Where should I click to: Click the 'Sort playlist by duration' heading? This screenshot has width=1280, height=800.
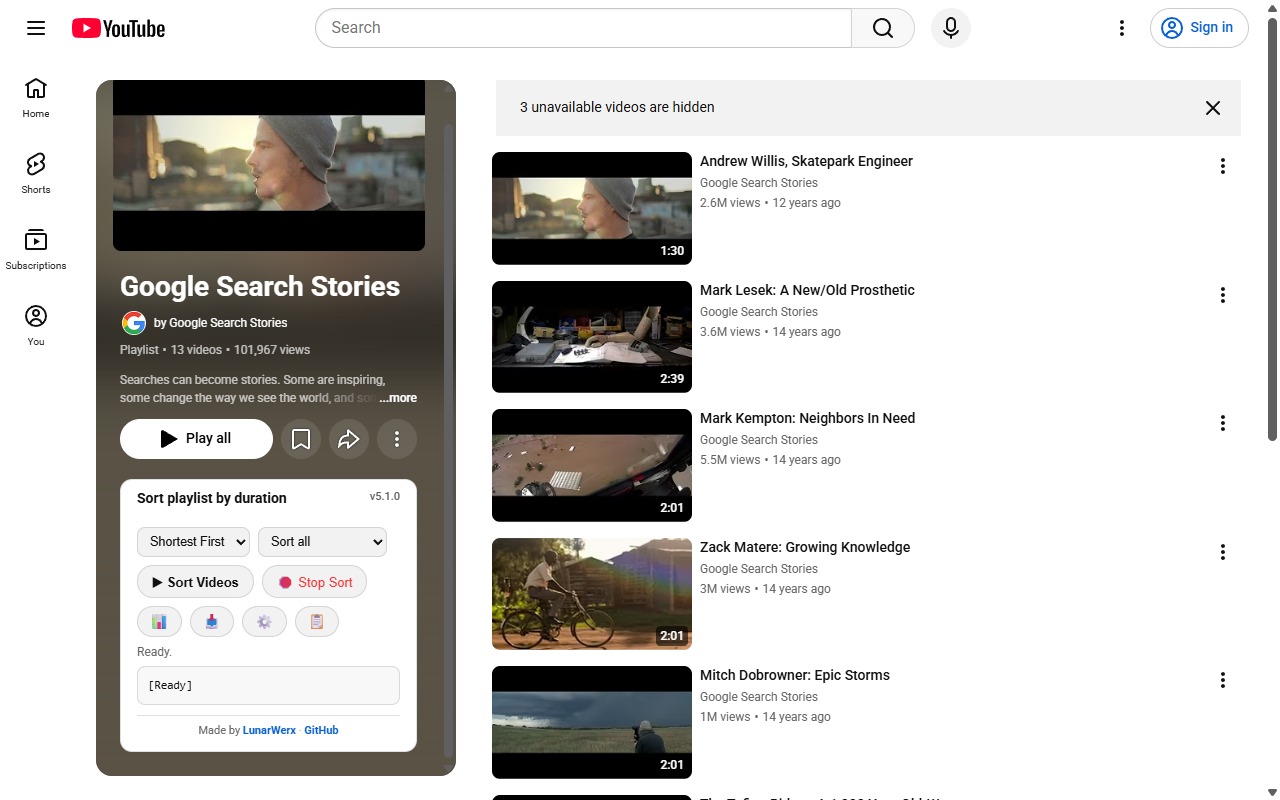click(x=212, y=498)
